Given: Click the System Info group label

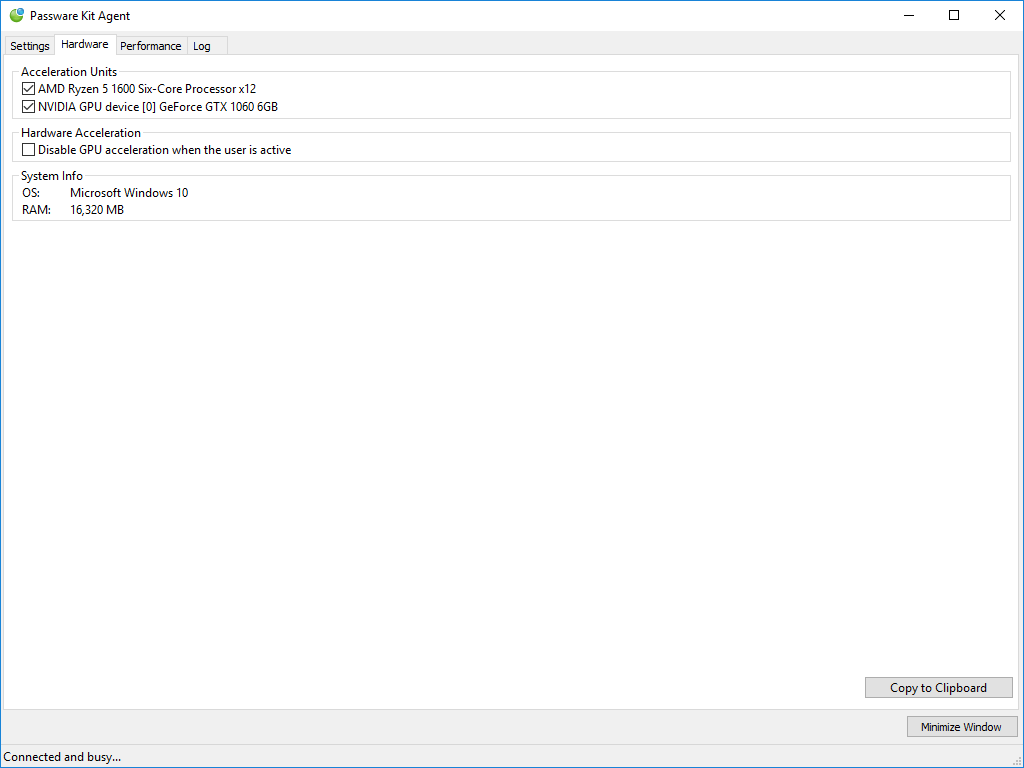Looking at the screenshot, I should coord(52,176).
